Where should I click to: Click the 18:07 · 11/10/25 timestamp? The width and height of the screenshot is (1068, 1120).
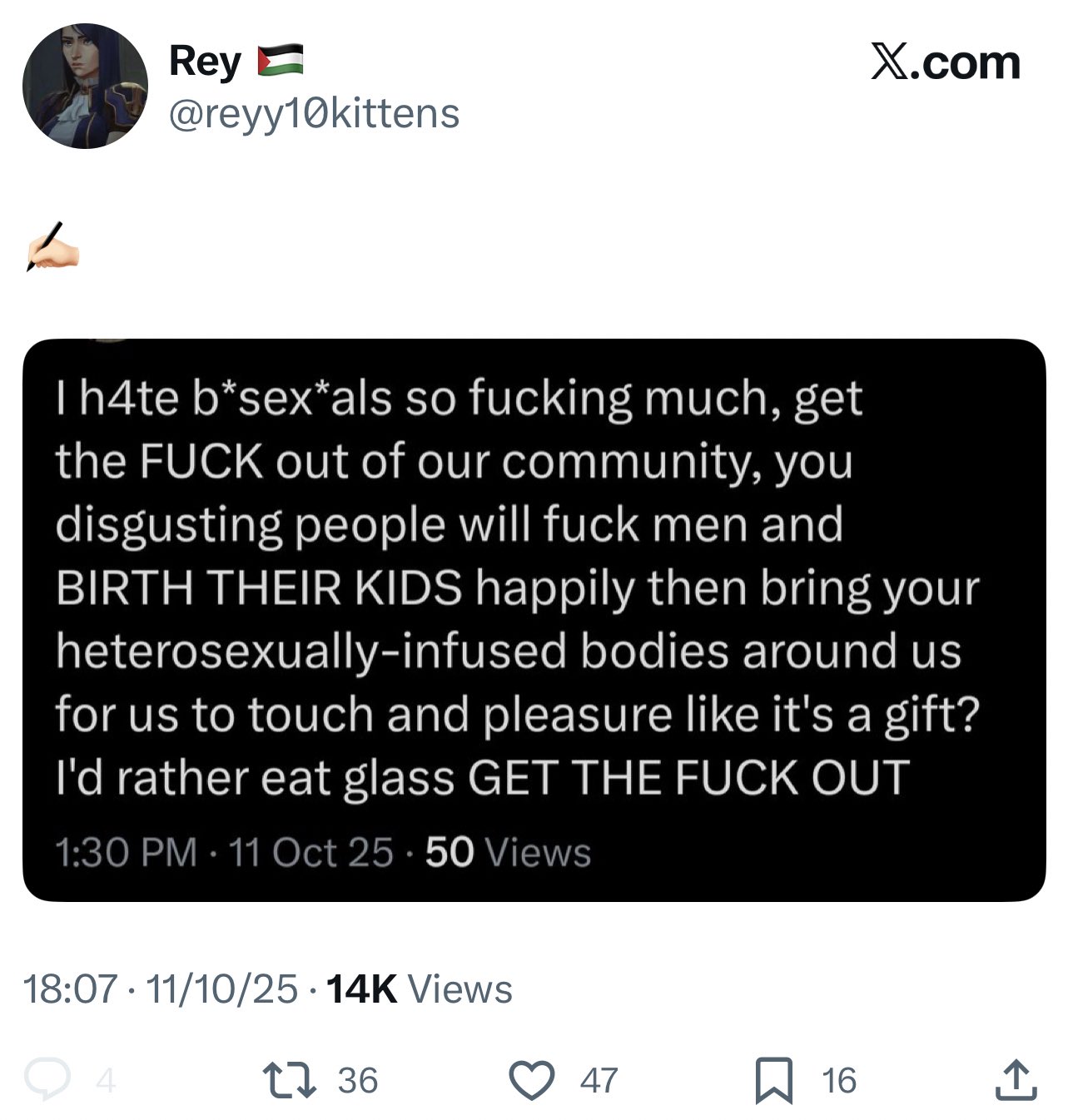click(160, 989)
